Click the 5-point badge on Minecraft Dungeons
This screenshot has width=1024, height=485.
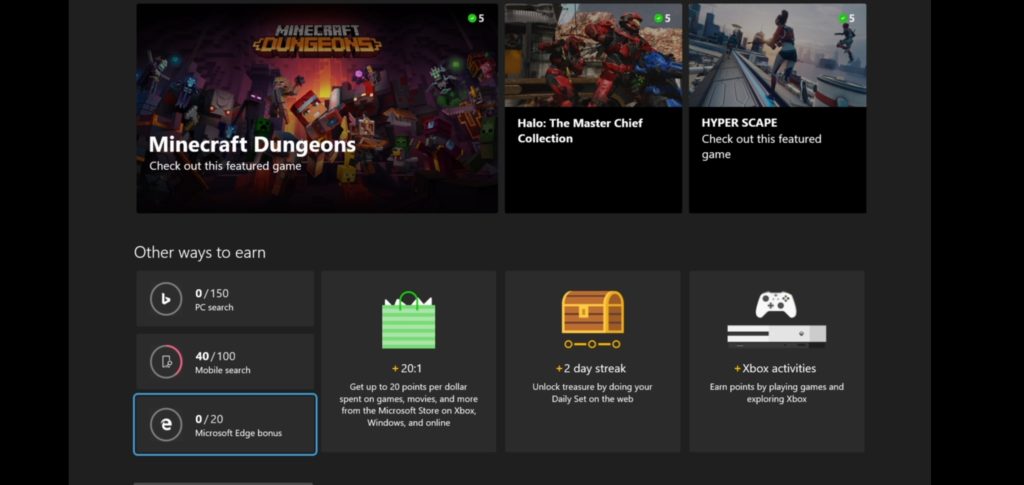point(476,18)
